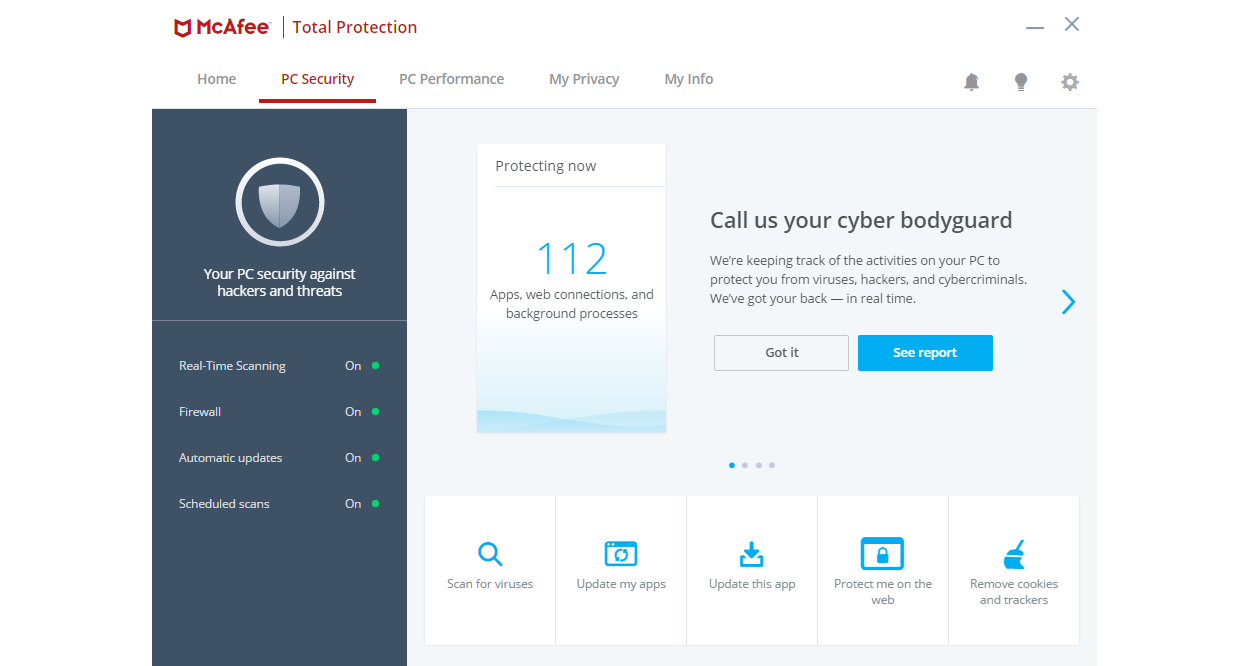
Task: Switch to the Home tab
Action: pos(216,79)
